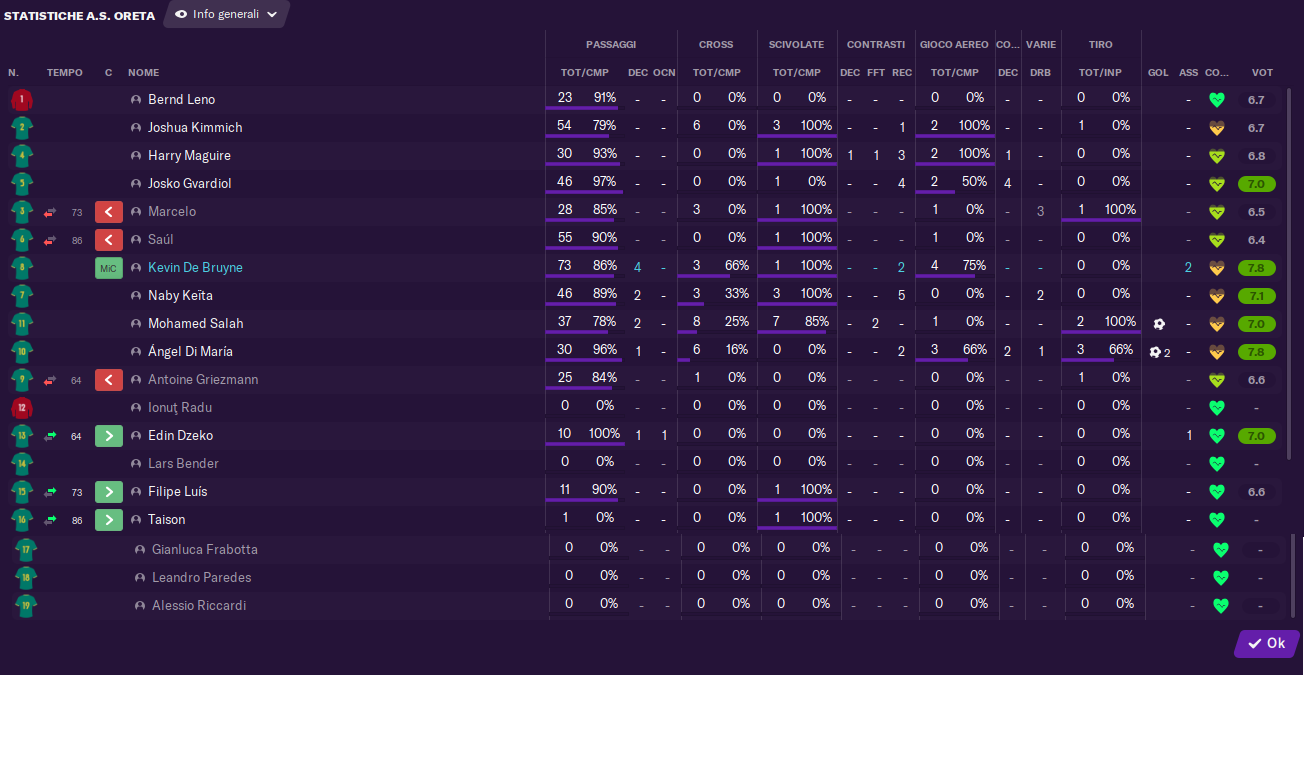Click Marcelo's red substituted-off arrow

(x=109, y=212)
